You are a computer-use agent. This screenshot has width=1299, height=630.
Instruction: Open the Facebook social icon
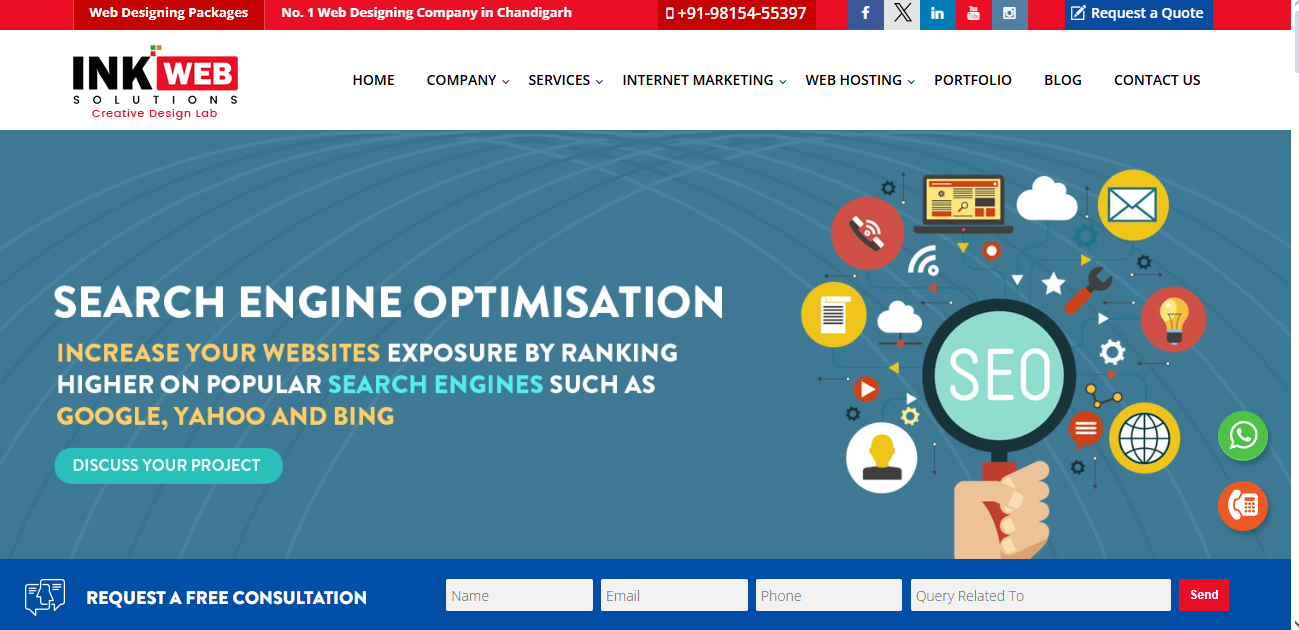click(865, 14)
